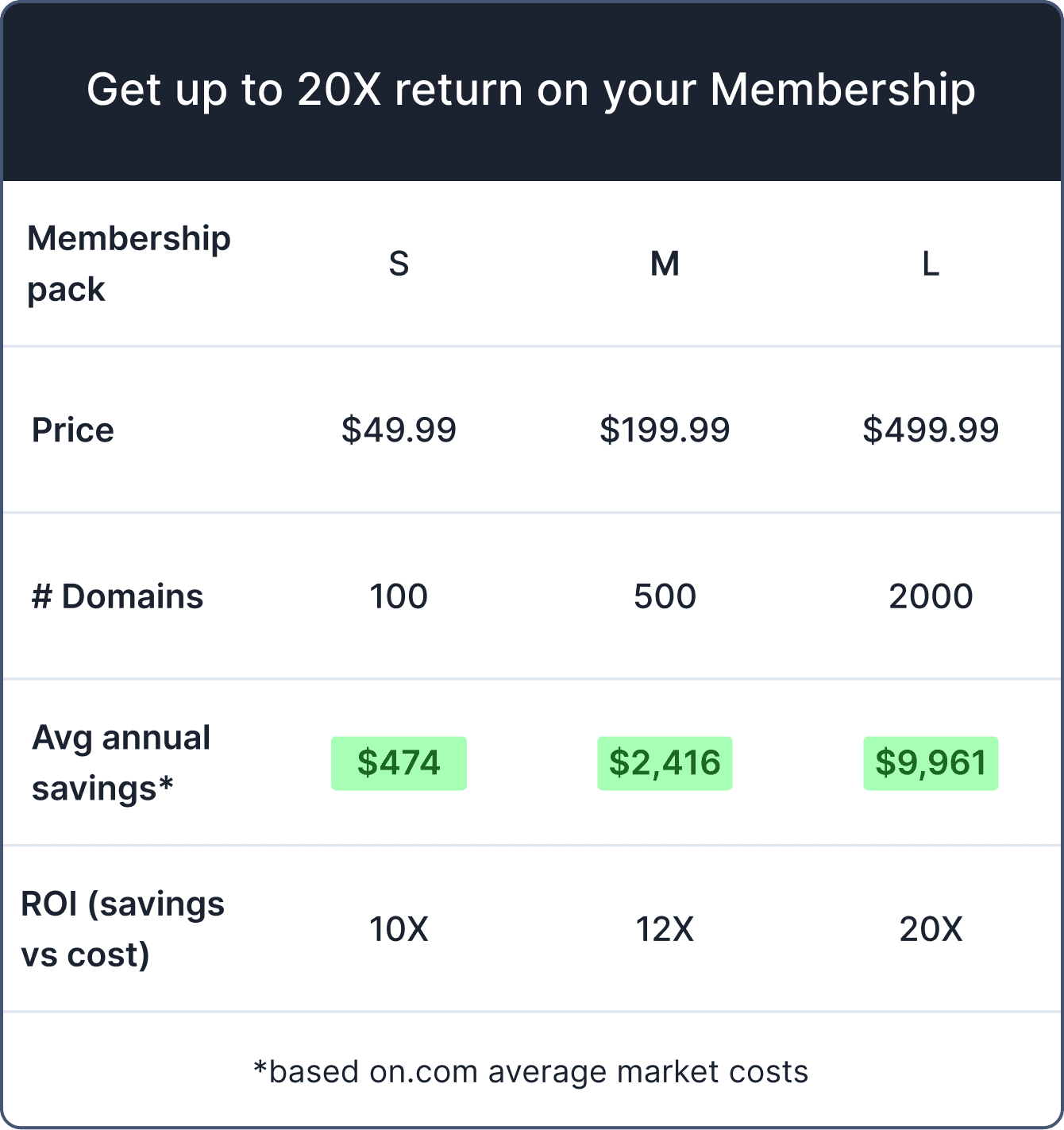The height and width of the screenshot is (1130, 1064).
Task: Select the S membership pack column header
Action: [399, 264]
